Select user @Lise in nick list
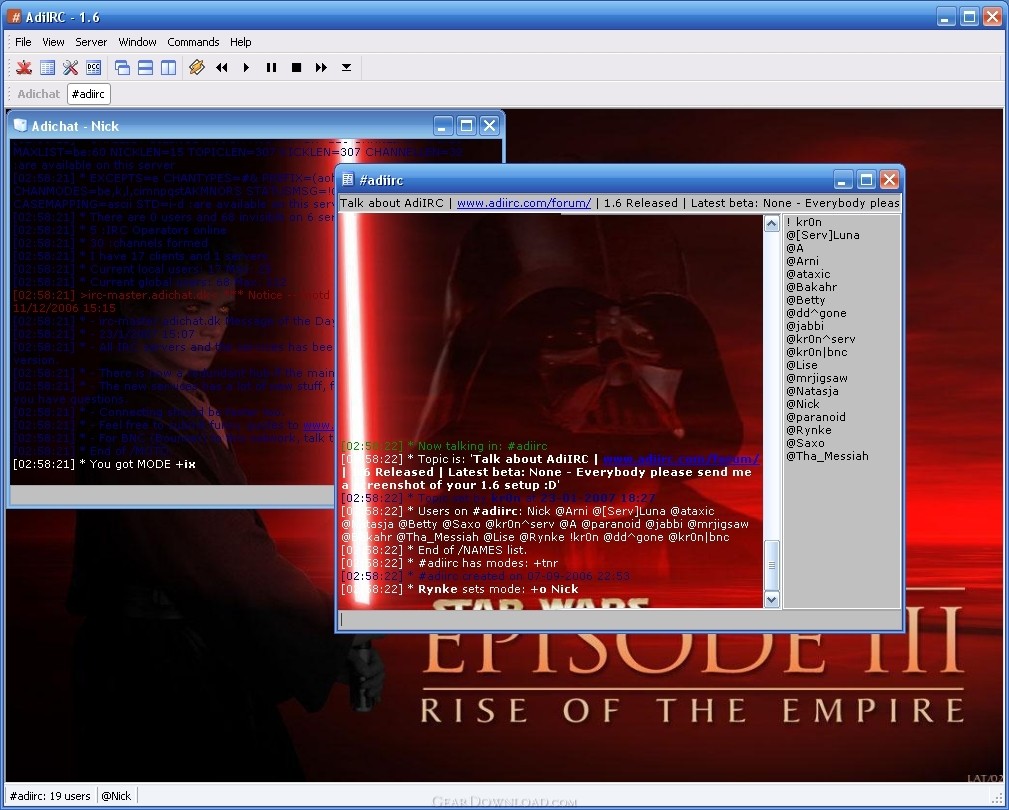The image size is (1009, 810). point(802,365)
